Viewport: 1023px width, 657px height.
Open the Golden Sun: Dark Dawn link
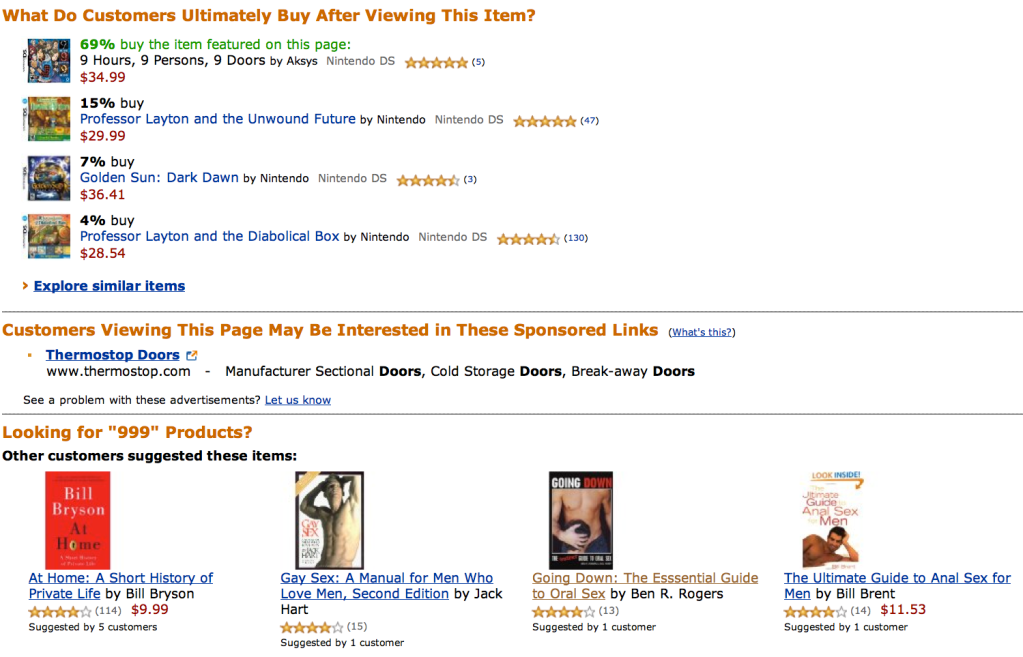[159, 178]
